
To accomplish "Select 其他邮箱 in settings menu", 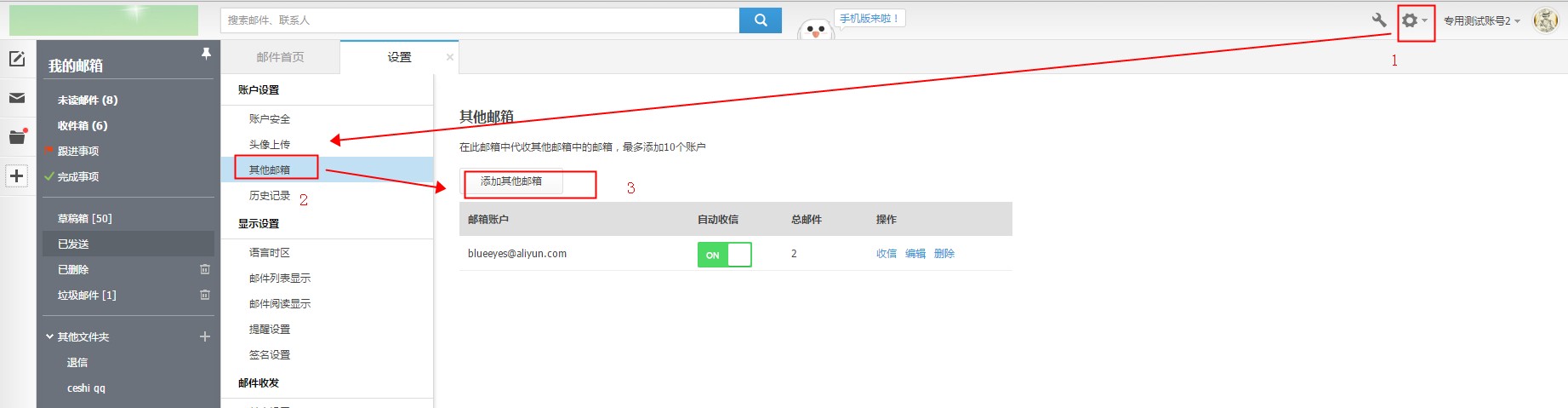I will pos(270,170).
